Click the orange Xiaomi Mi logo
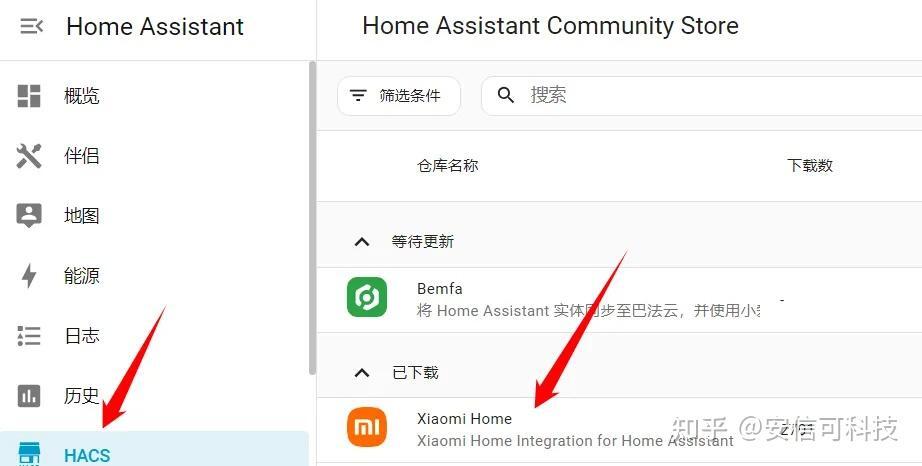 [x=367, y=427]
